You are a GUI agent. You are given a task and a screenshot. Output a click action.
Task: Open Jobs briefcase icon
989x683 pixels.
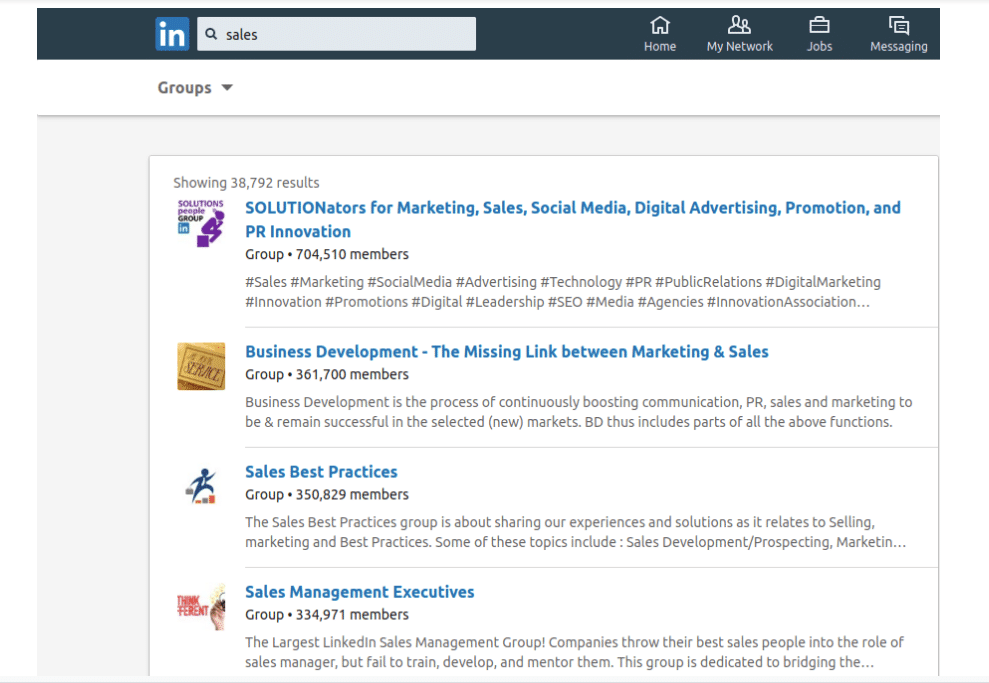(819, 25)
